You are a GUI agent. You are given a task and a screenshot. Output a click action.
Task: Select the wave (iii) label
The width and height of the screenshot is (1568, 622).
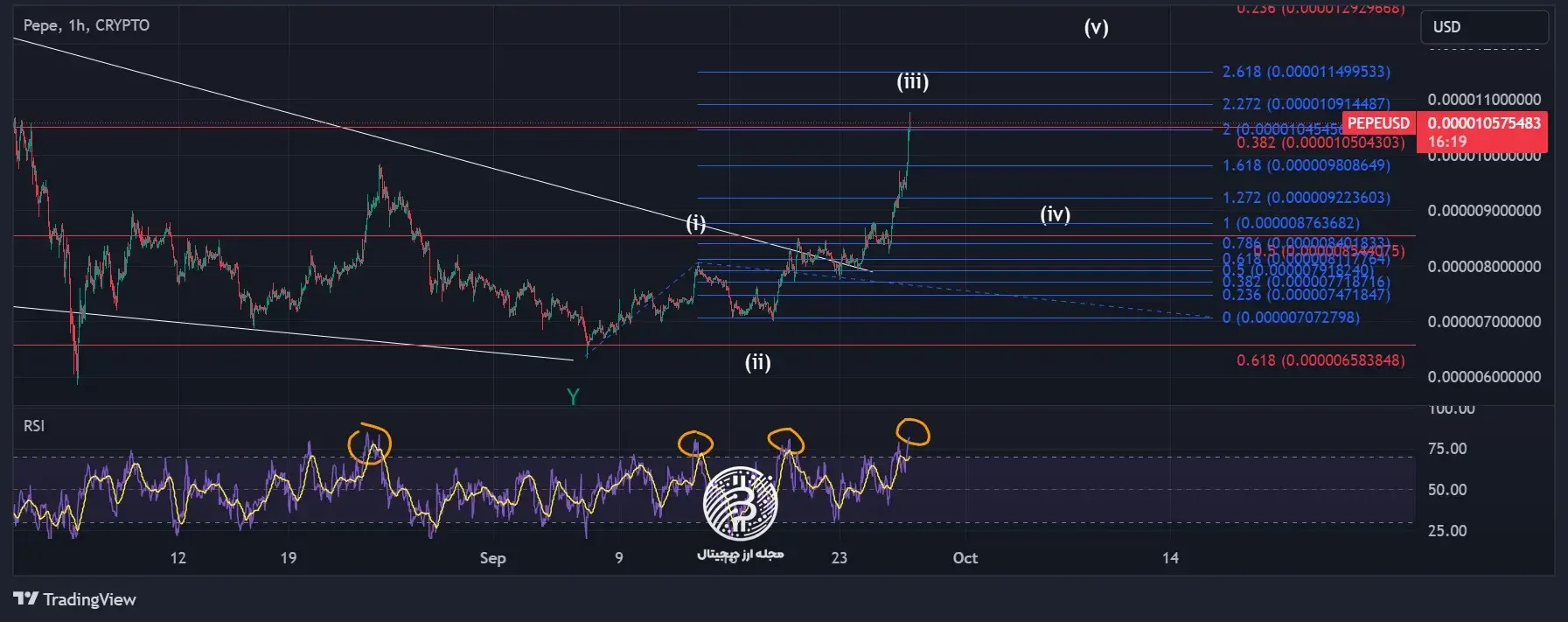(912, 81)
